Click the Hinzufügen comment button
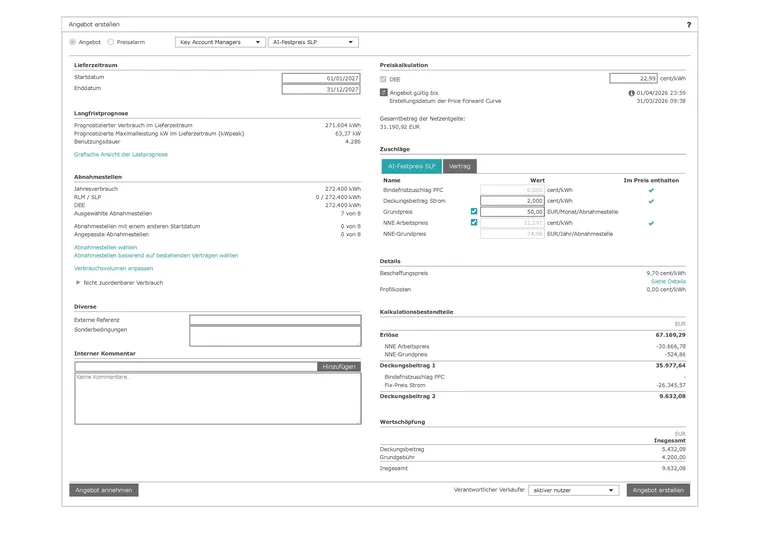Screen dimensions: 760x537 tap(339, 367)
